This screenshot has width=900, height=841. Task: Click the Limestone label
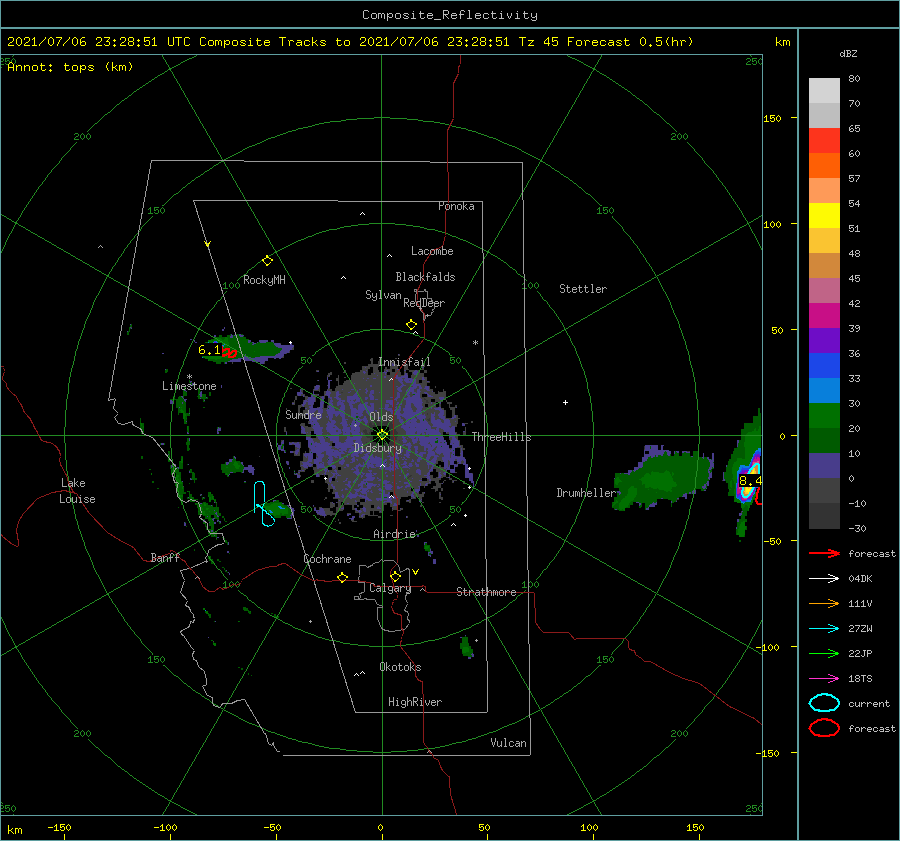[189, 386]
